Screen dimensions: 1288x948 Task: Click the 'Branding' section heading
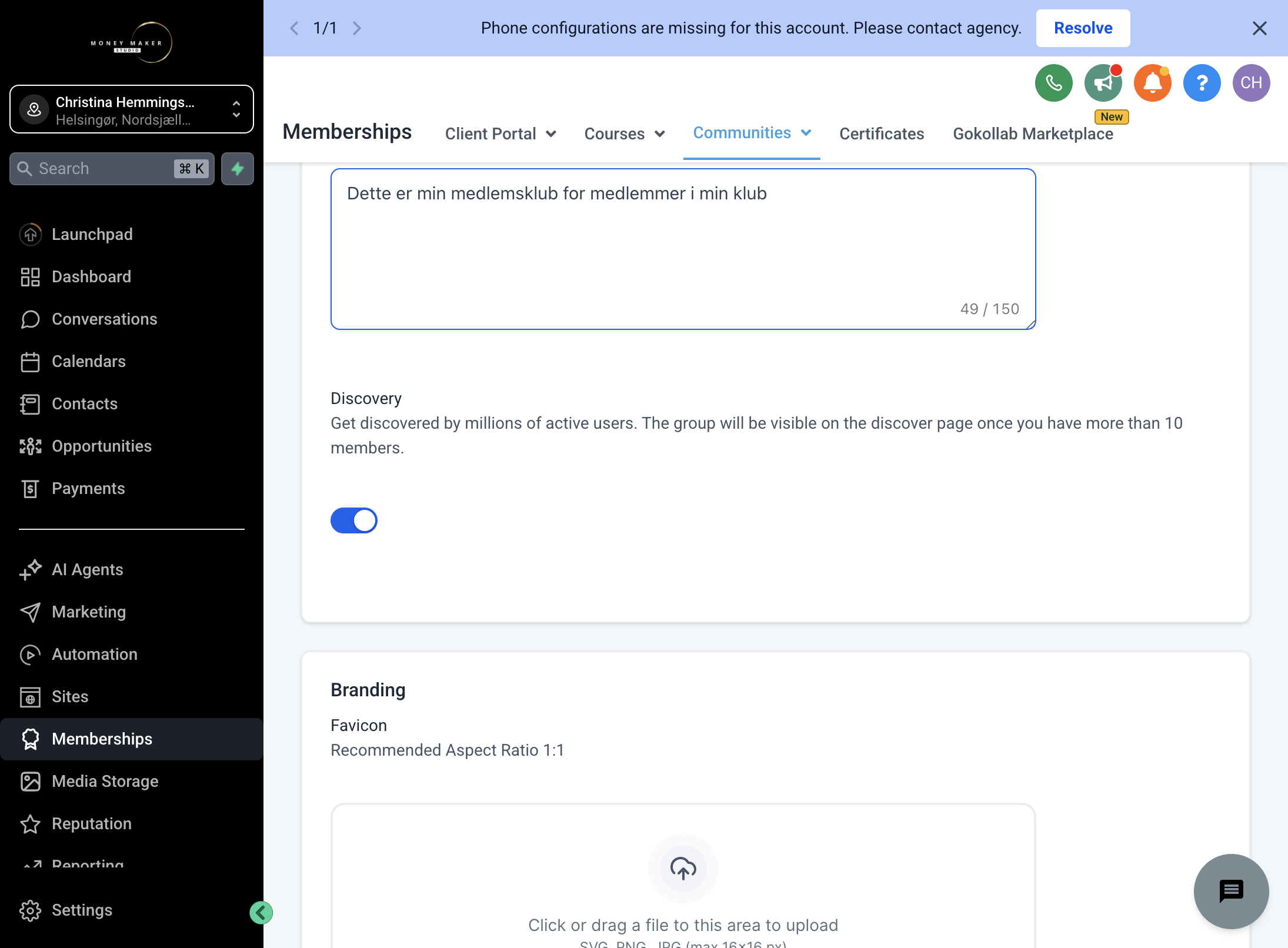[368, 689]
